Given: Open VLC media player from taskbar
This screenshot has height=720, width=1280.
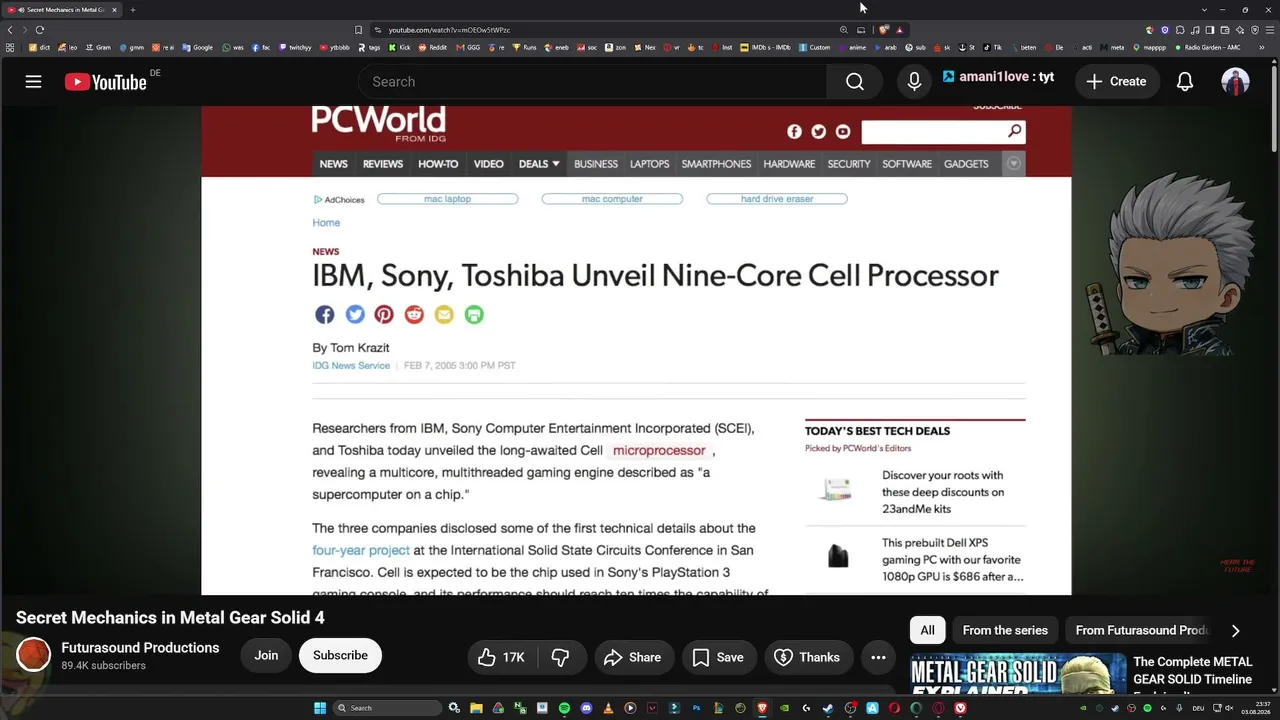Looking at the screenshot, I should [608, 708].
